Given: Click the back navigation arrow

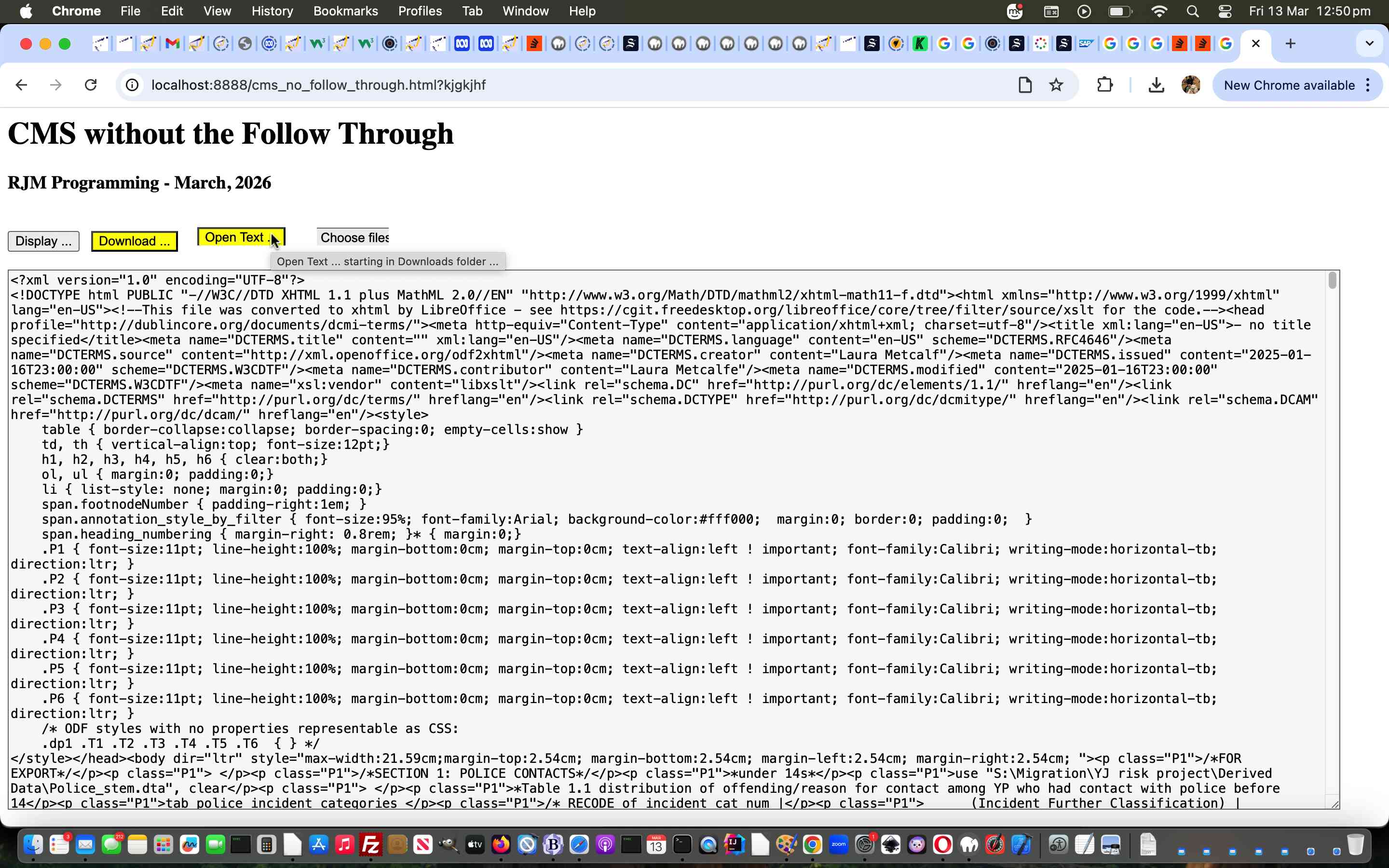Looking at the screenshot, I should click(x=22, y=85).
